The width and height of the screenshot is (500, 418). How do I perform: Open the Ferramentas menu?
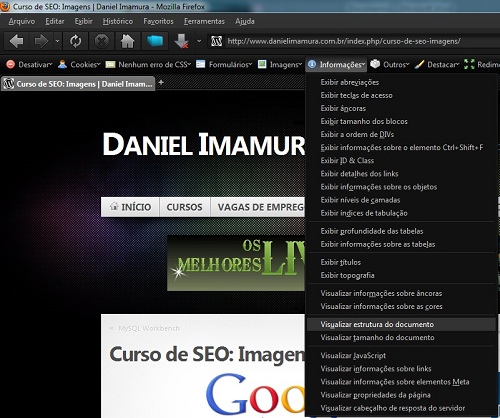tap(204, 21)
